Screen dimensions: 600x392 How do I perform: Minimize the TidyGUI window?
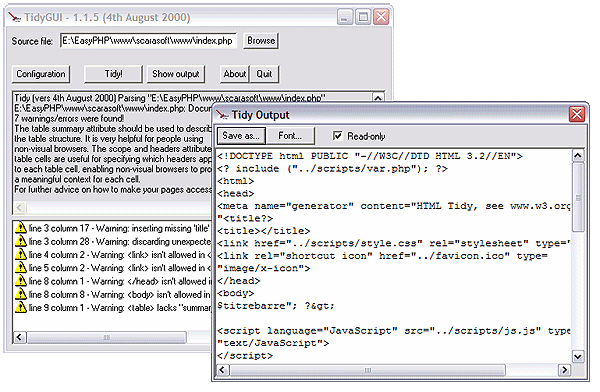pos(344,17)
